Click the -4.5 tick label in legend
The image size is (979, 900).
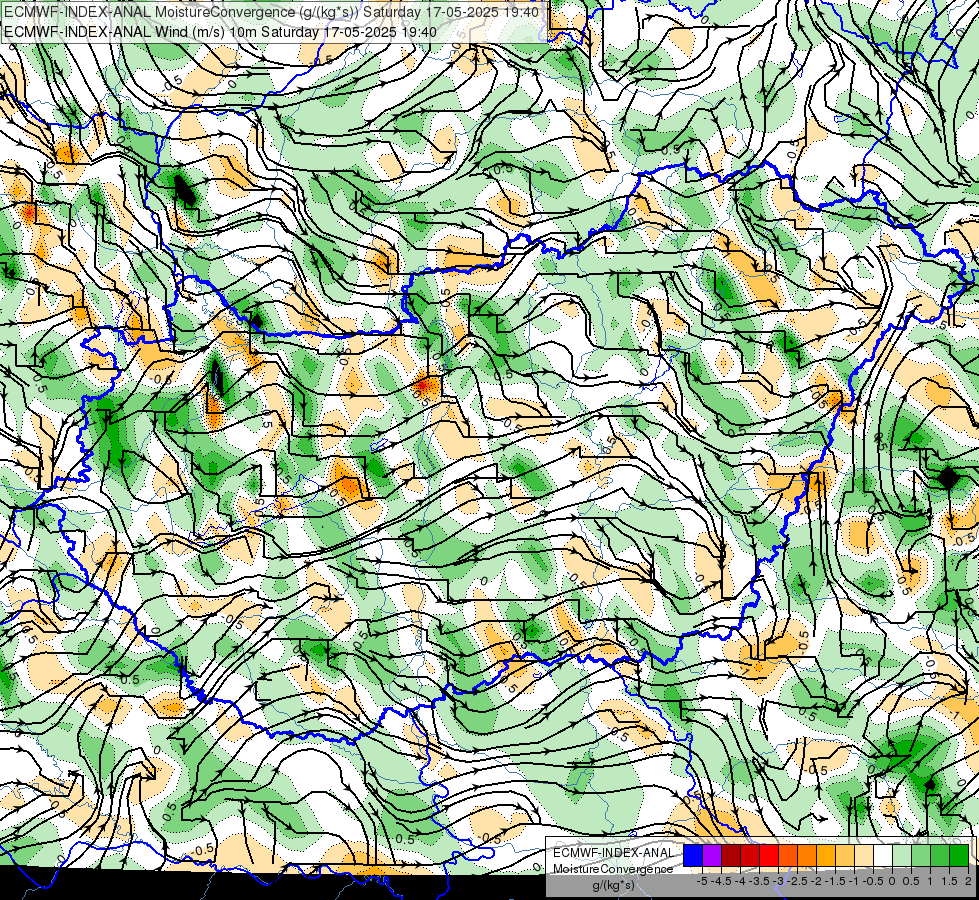pos(721,881)
